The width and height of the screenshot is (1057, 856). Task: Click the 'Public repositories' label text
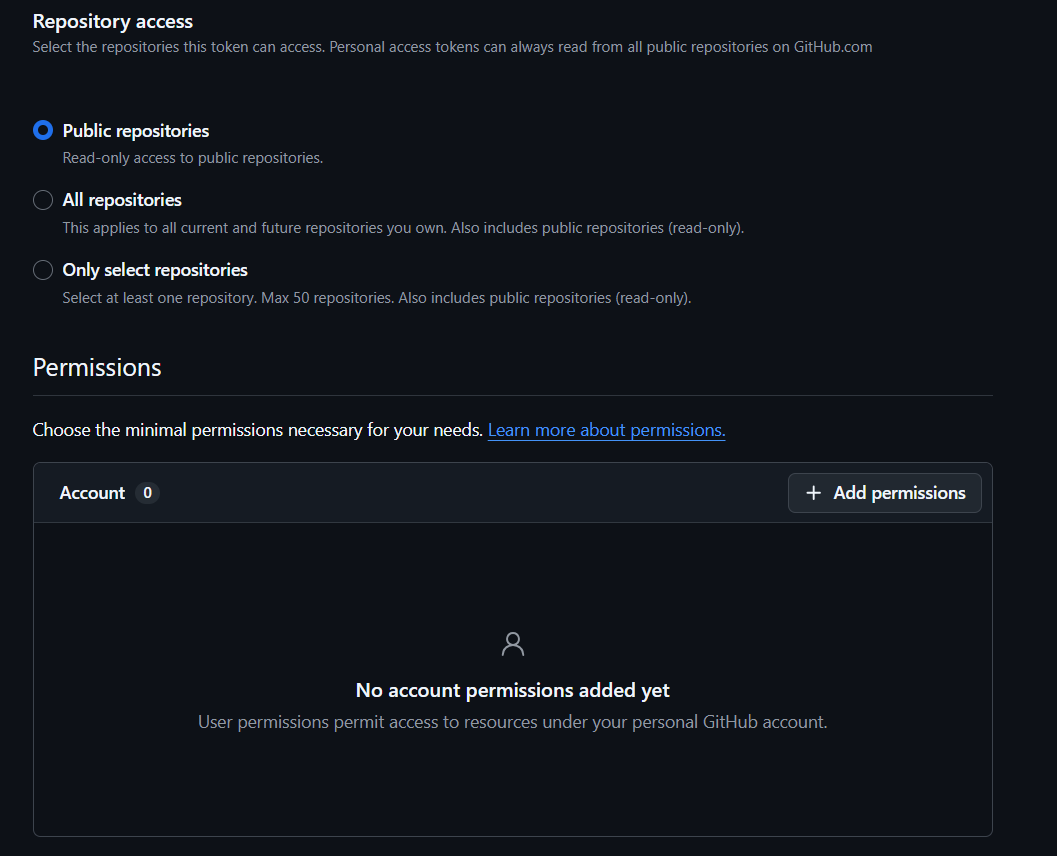click(x=136, y=131)
